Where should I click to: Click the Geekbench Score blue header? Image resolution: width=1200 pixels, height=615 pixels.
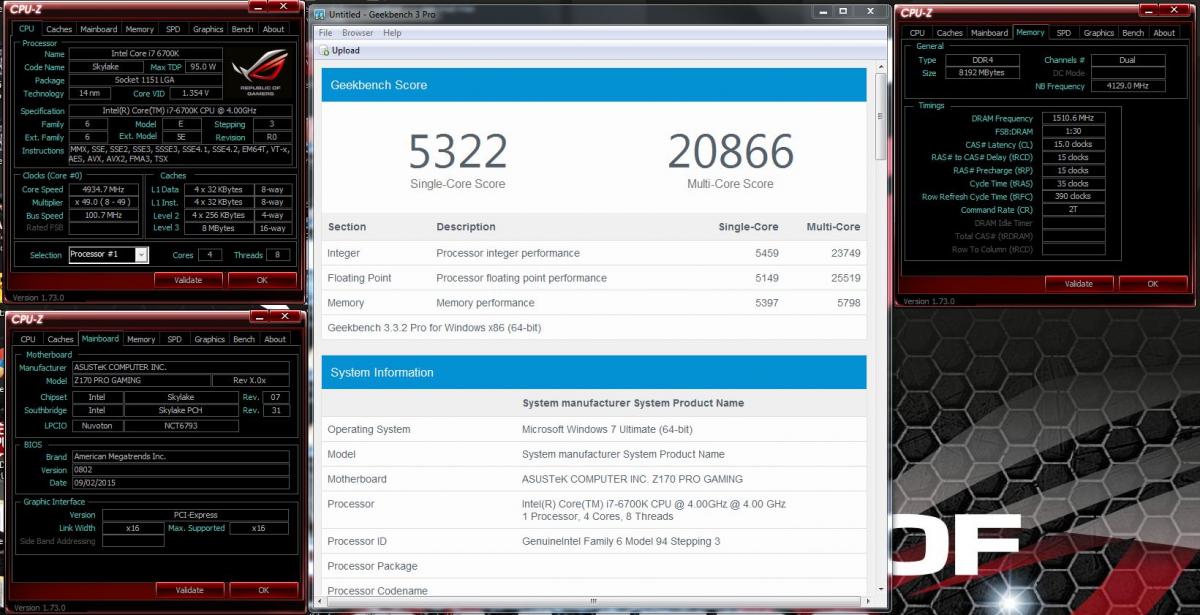click(x=594, y=85)
